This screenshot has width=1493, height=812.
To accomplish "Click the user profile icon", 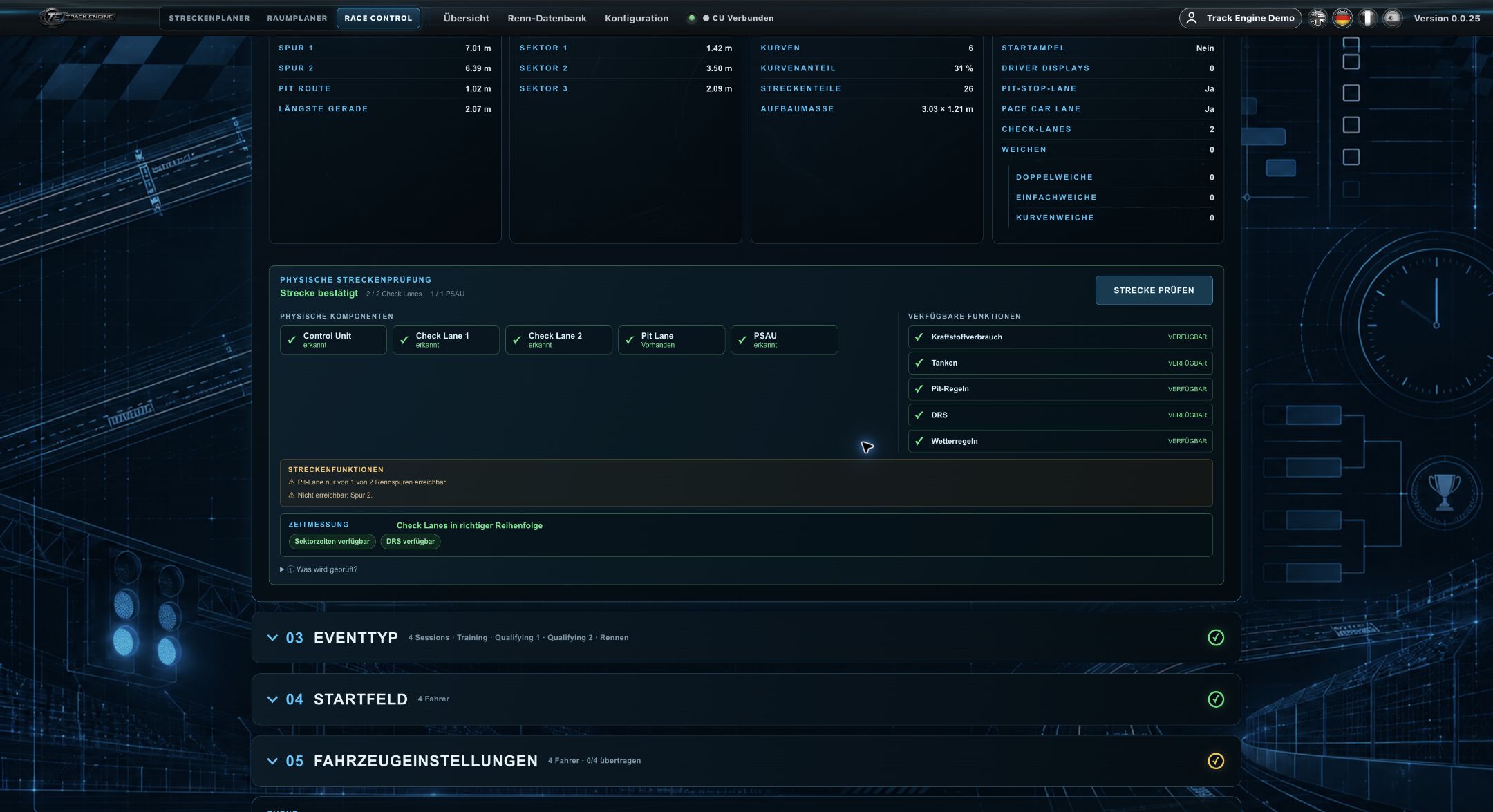I will pos(1192,18).
